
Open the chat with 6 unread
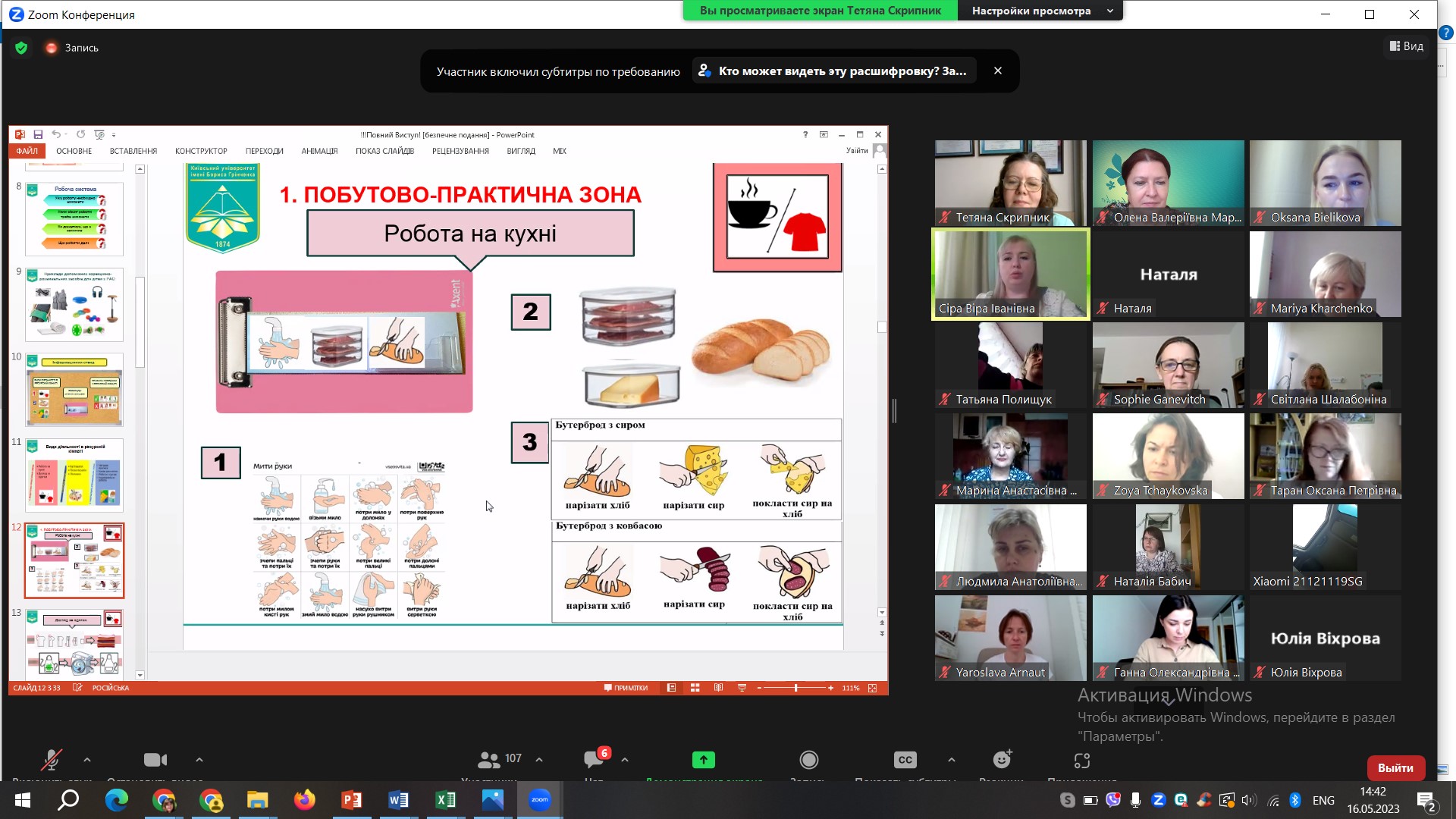tap(595, 760)
